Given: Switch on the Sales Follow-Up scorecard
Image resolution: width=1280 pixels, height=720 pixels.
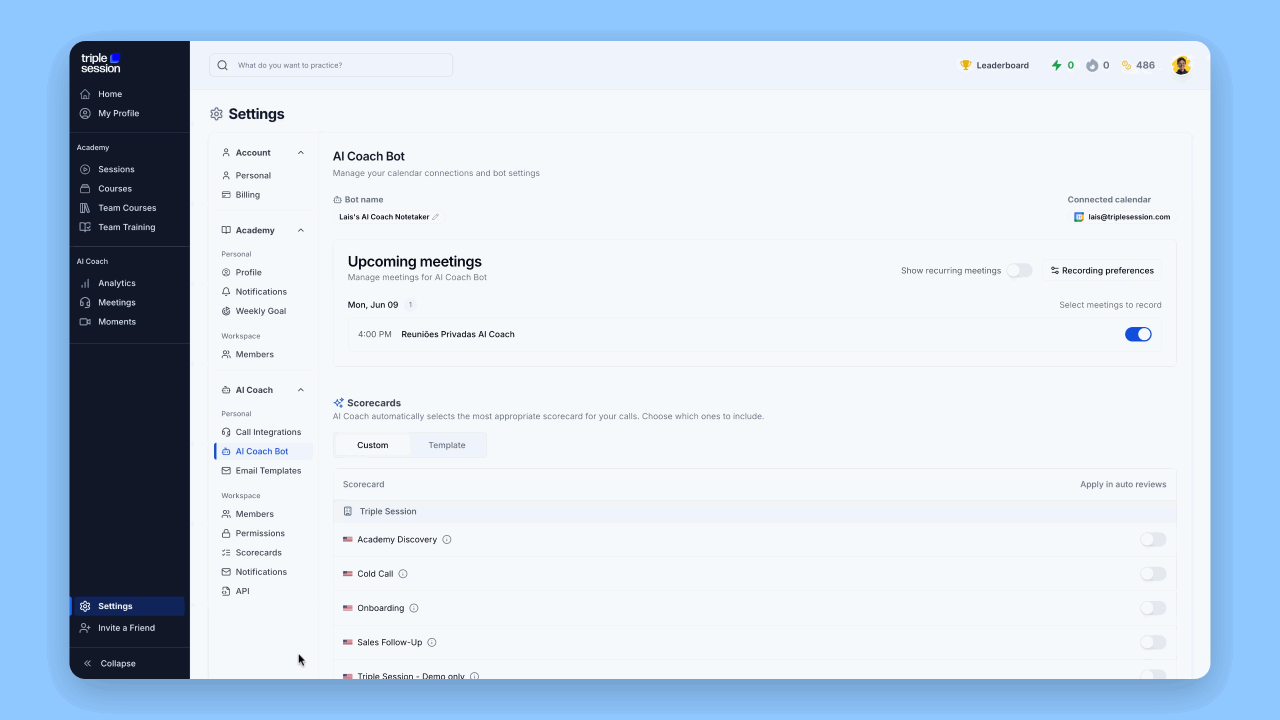Looking at the screenshot, I should [1153, 642].
